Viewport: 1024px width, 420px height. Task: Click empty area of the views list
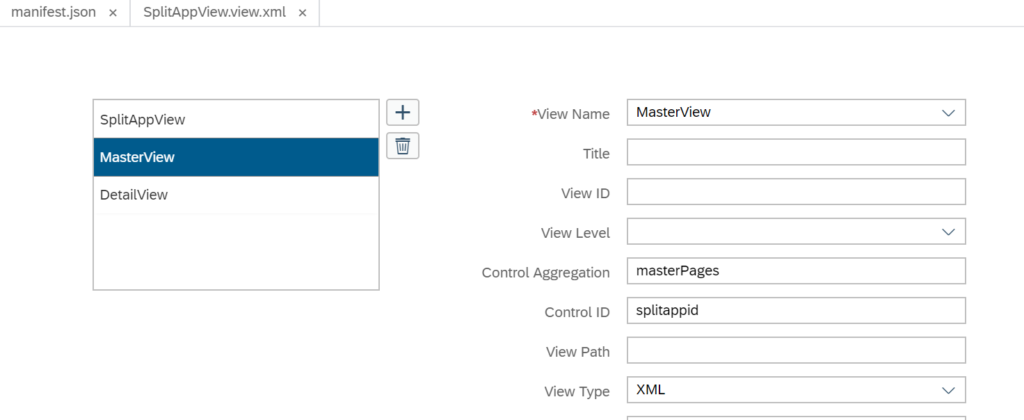click(x=236, y=251)
